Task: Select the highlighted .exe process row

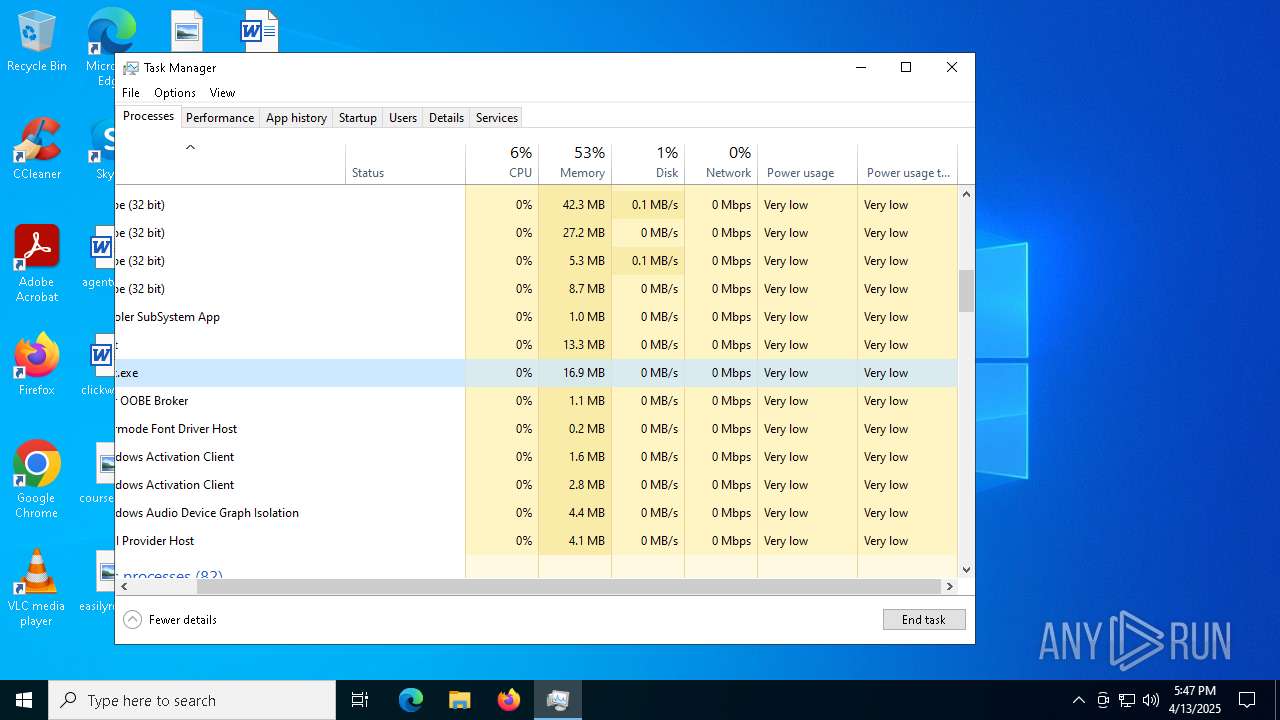Action: pos(536,373)
